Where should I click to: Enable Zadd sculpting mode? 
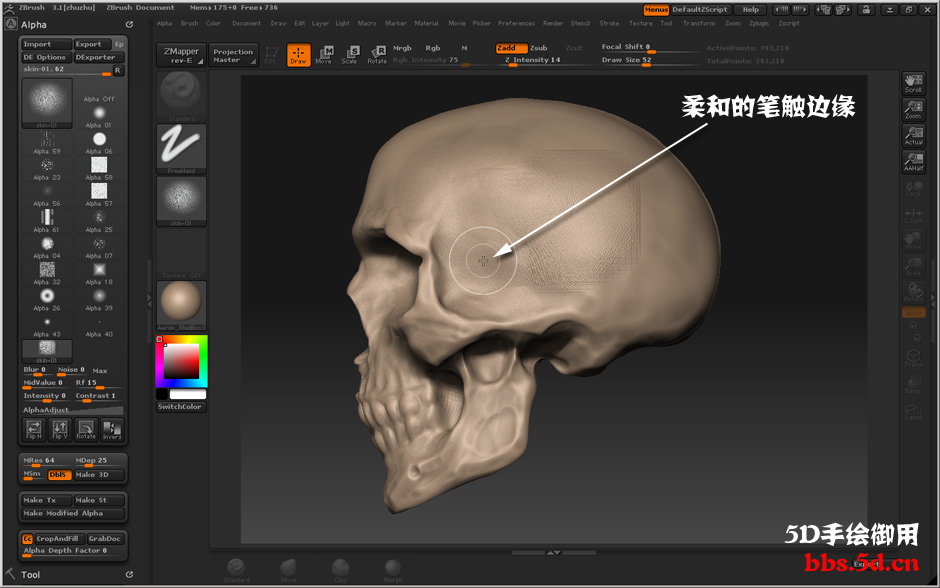click(x=511, y=48)
